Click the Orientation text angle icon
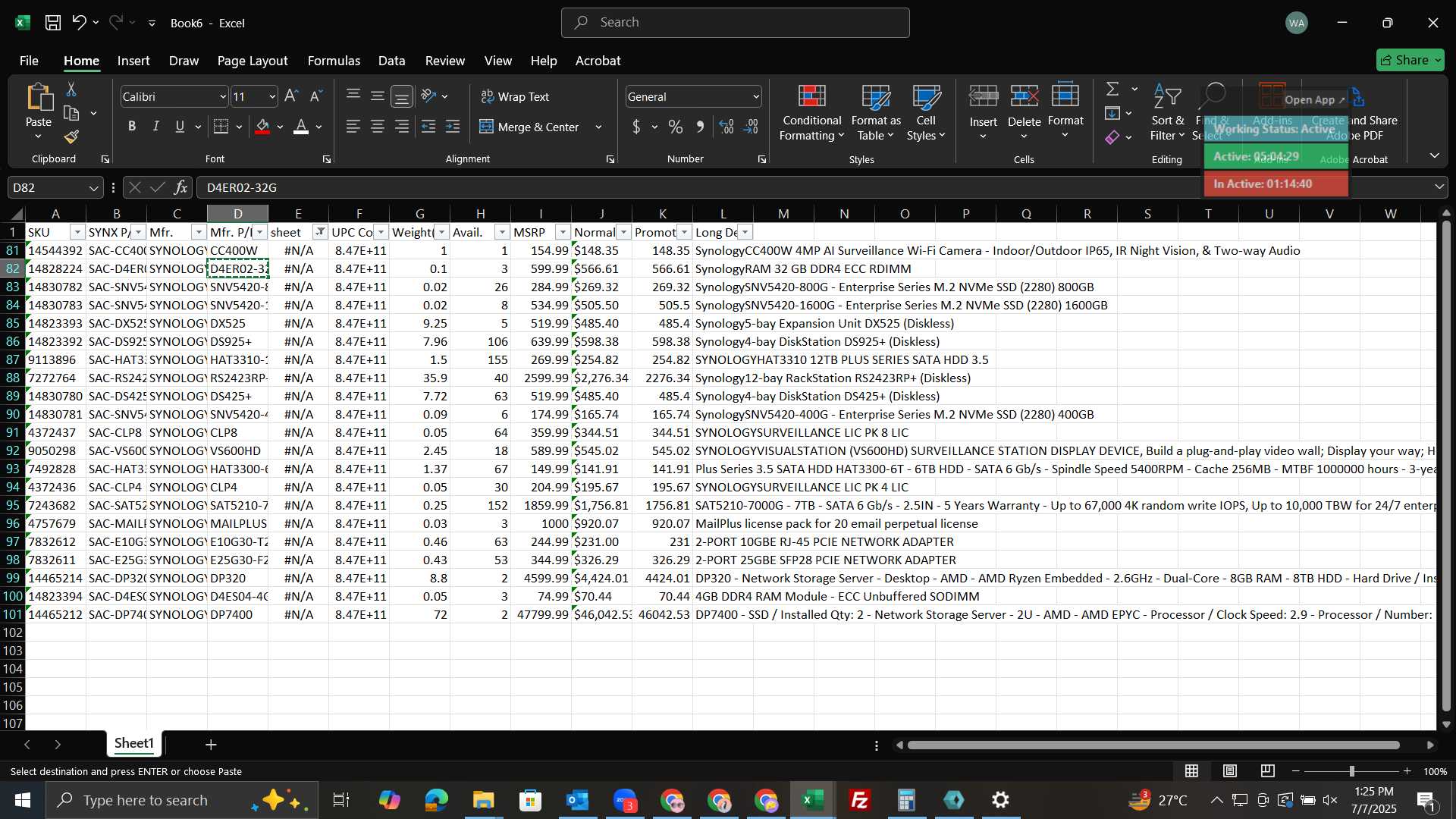The image size is (1456, 819). [x=428, y=96]
